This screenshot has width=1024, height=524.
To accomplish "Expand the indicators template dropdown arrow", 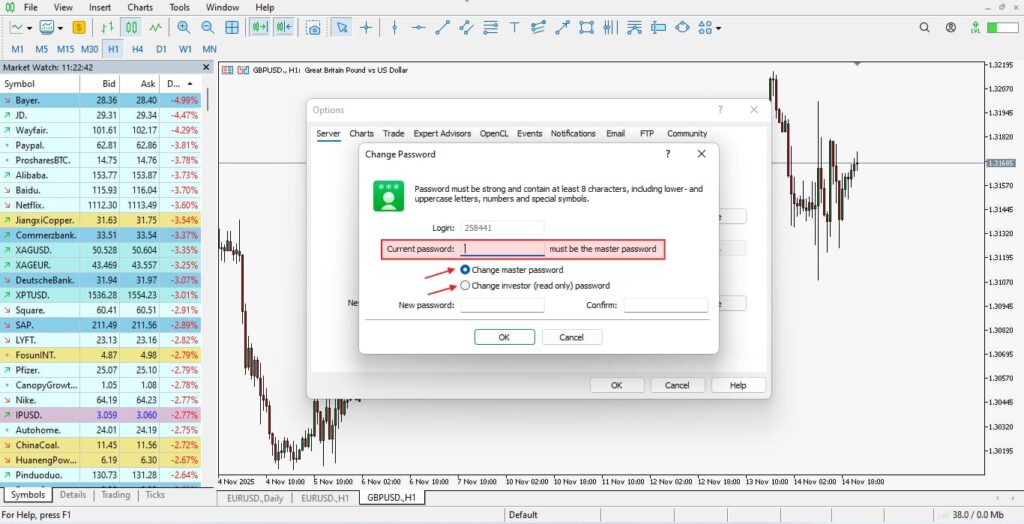I will point(60,28).
